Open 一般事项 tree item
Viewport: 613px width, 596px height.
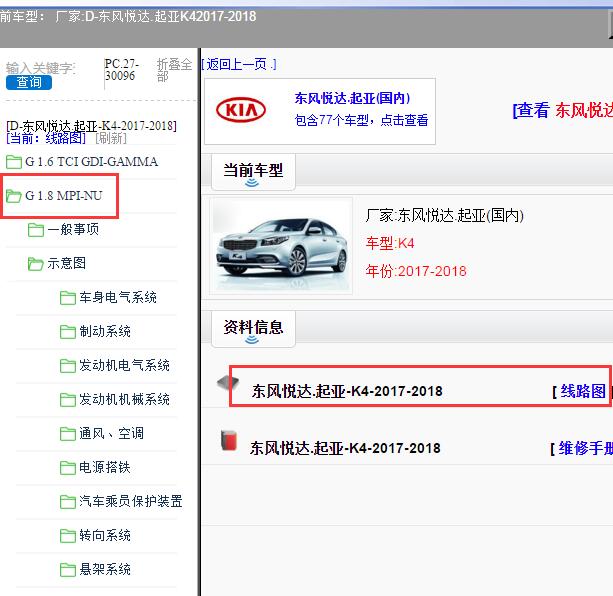73,229
